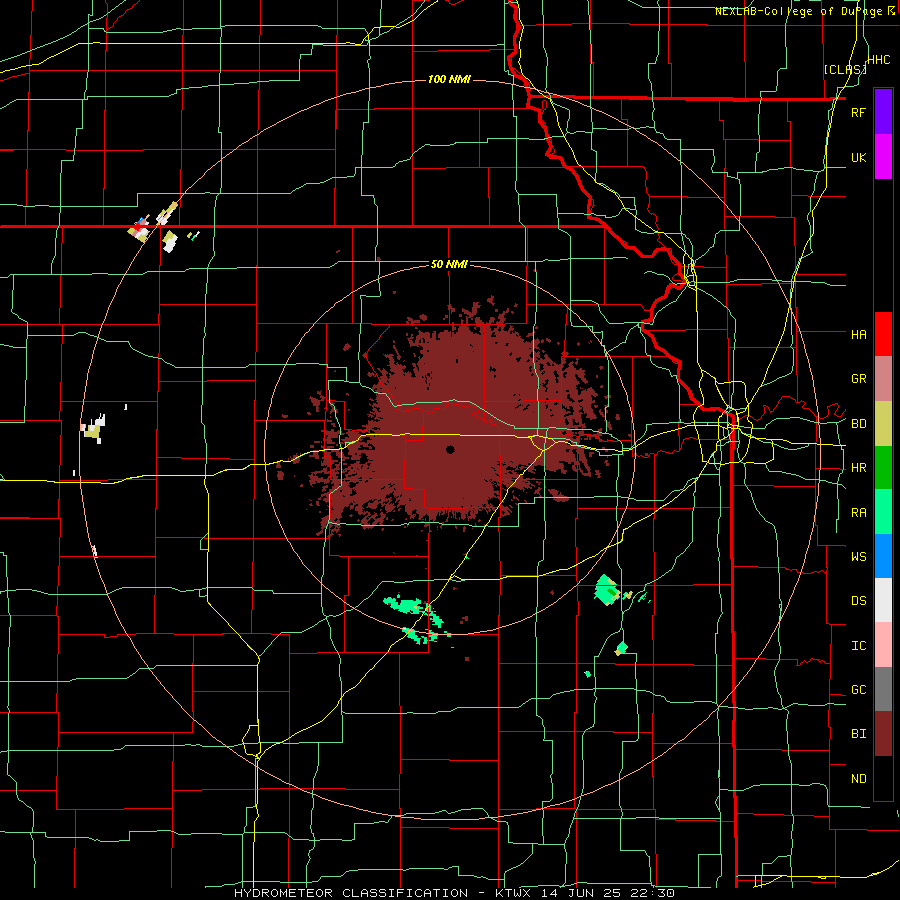Click the 'HA' legend label text
This screenshot has width=900, height=900.
coord(858,335)
